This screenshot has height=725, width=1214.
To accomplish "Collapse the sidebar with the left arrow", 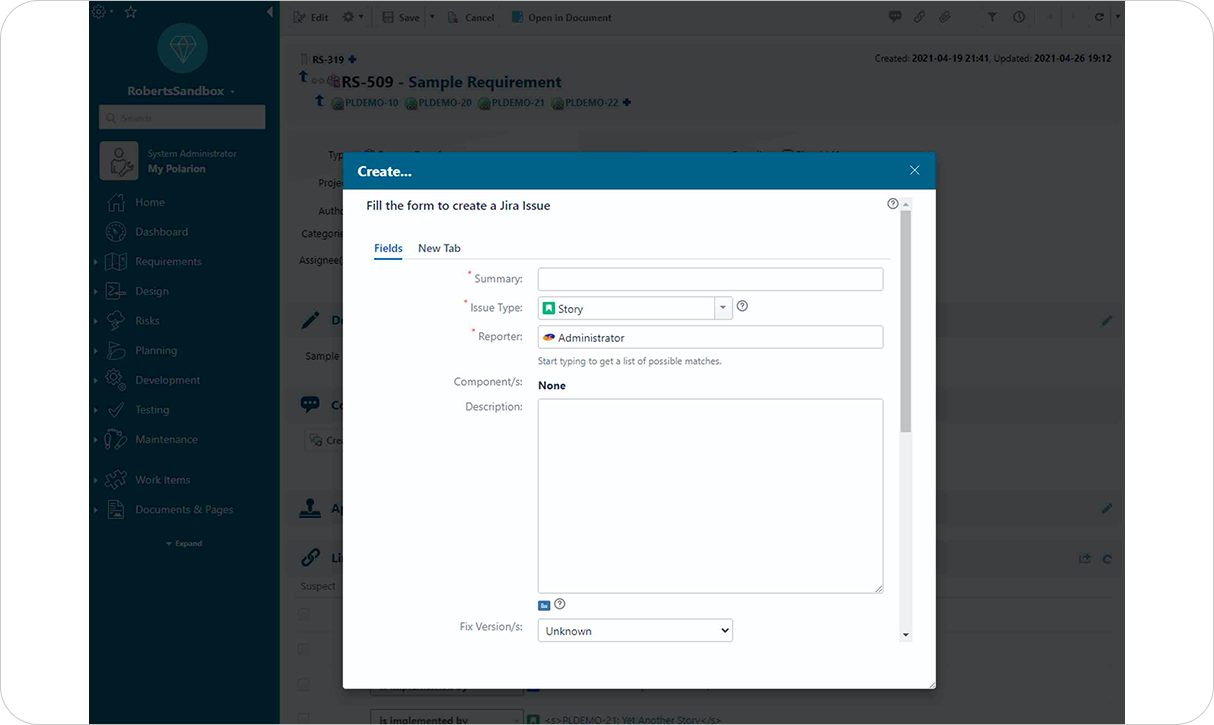I will pos(270,13).
